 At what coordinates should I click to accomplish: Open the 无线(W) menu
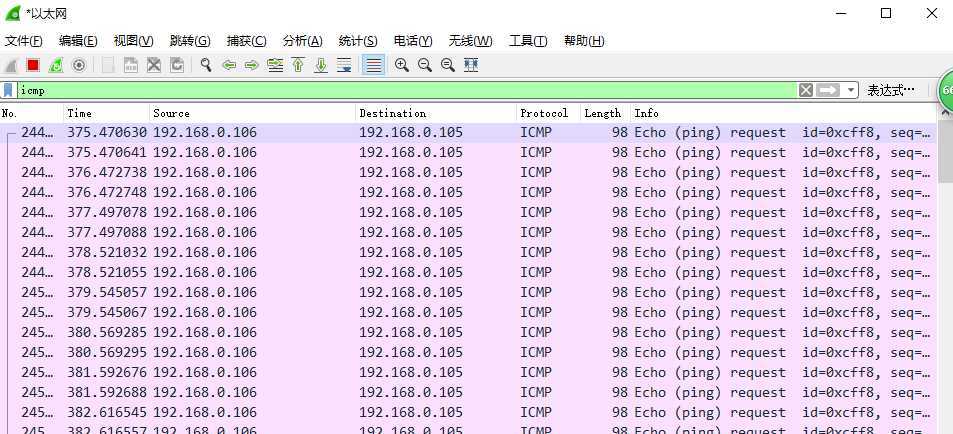tap(470, 41)
